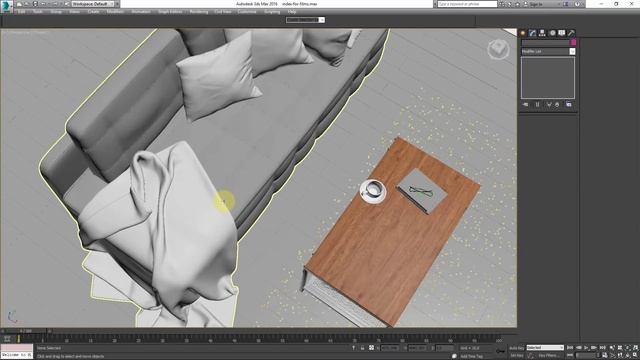The image size is (640, 360).
Task: Click Make Unique modifier stack icon
Action: (549, 104)
